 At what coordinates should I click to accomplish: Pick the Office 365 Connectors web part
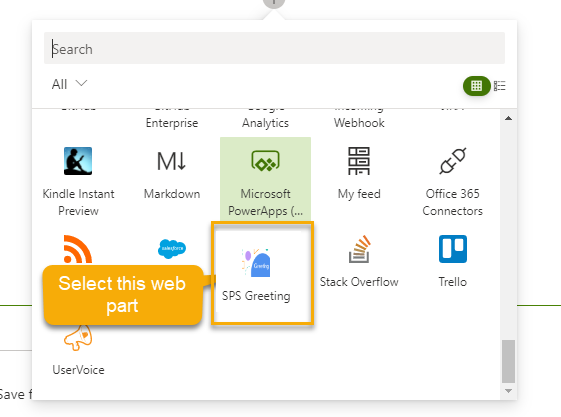click(x=453, y=181)
